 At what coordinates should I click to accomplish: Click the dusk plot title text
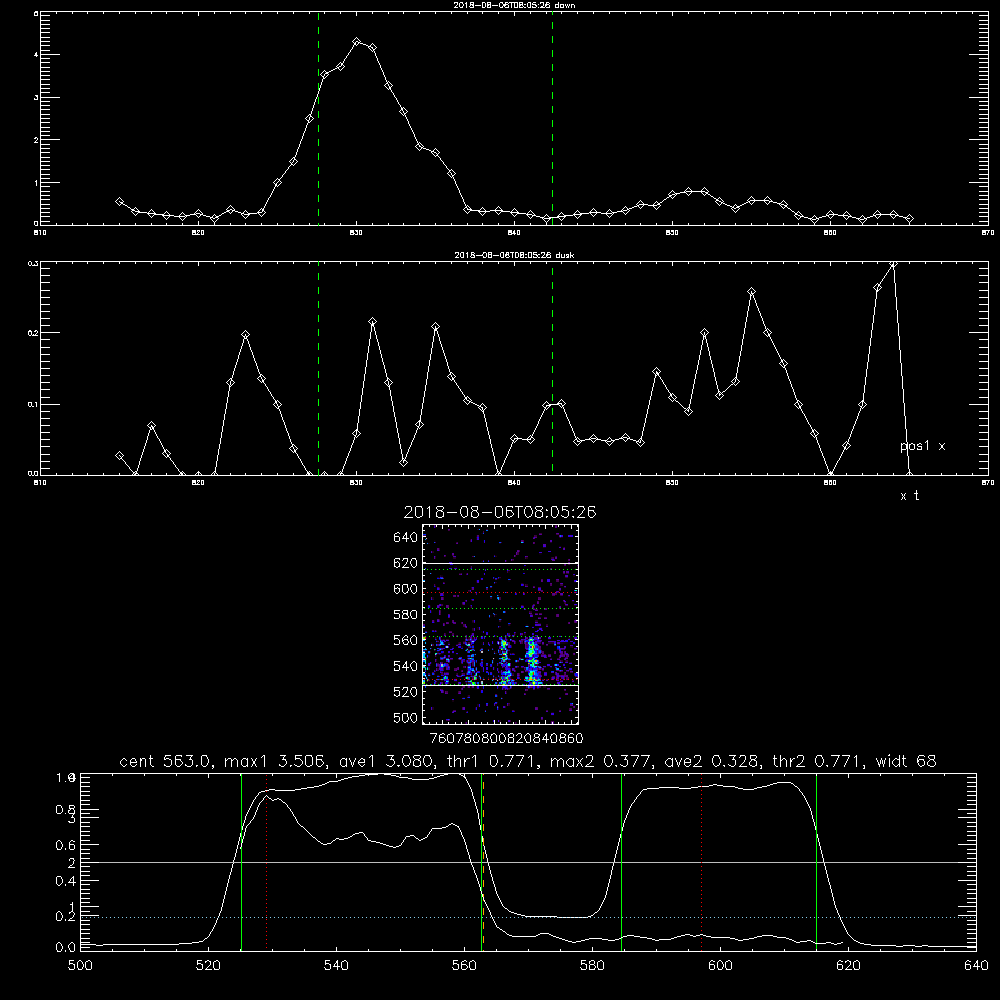pos(514,255)
